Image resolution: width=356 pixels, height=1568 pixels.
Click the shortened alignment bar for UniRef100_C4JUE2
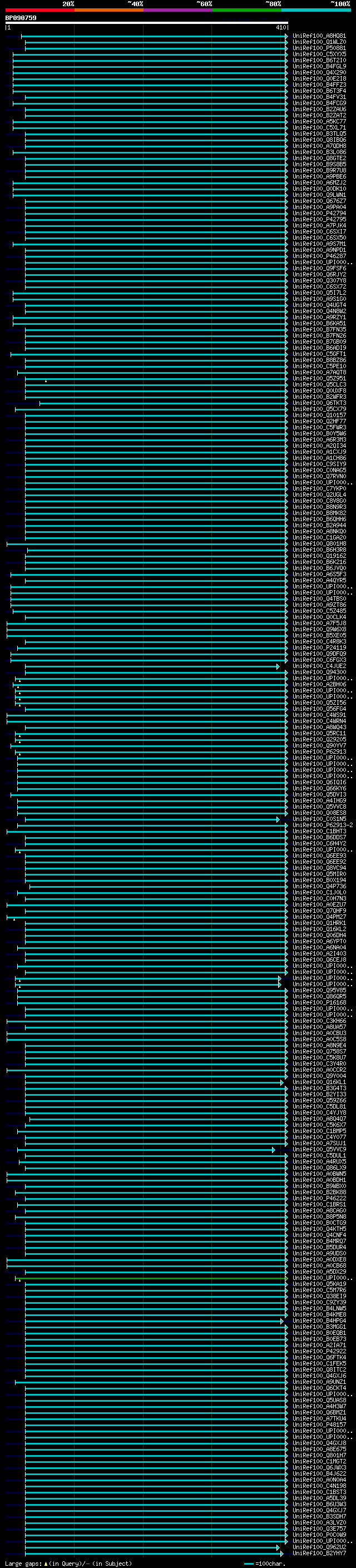pyautogui.click(x=152, y=666)
